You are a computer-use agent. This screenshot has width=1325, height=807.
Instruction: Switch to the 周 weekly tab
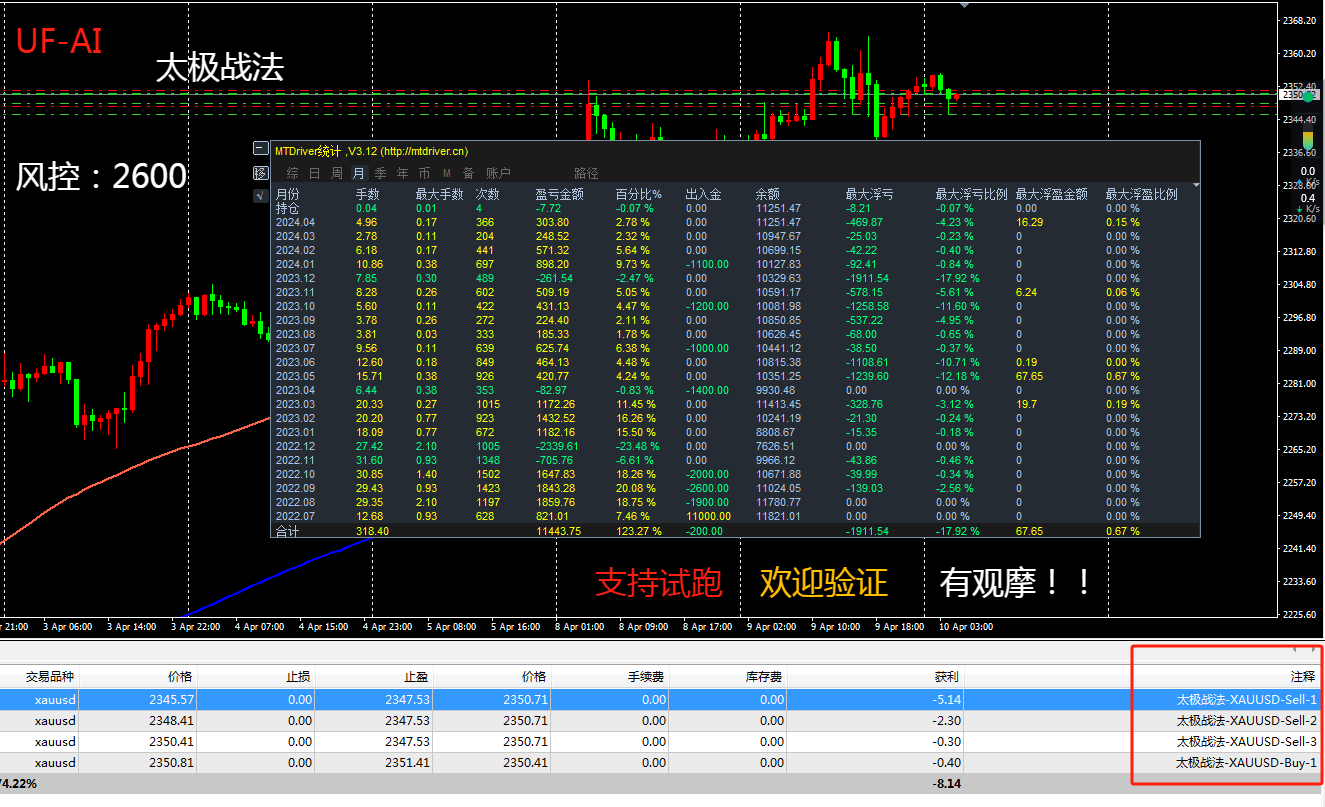(x=337, y=173)
